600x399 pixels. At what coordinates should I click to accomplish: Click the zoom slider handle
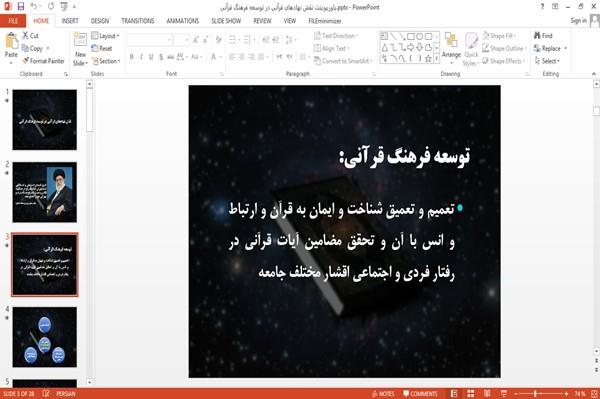point(535,393)
